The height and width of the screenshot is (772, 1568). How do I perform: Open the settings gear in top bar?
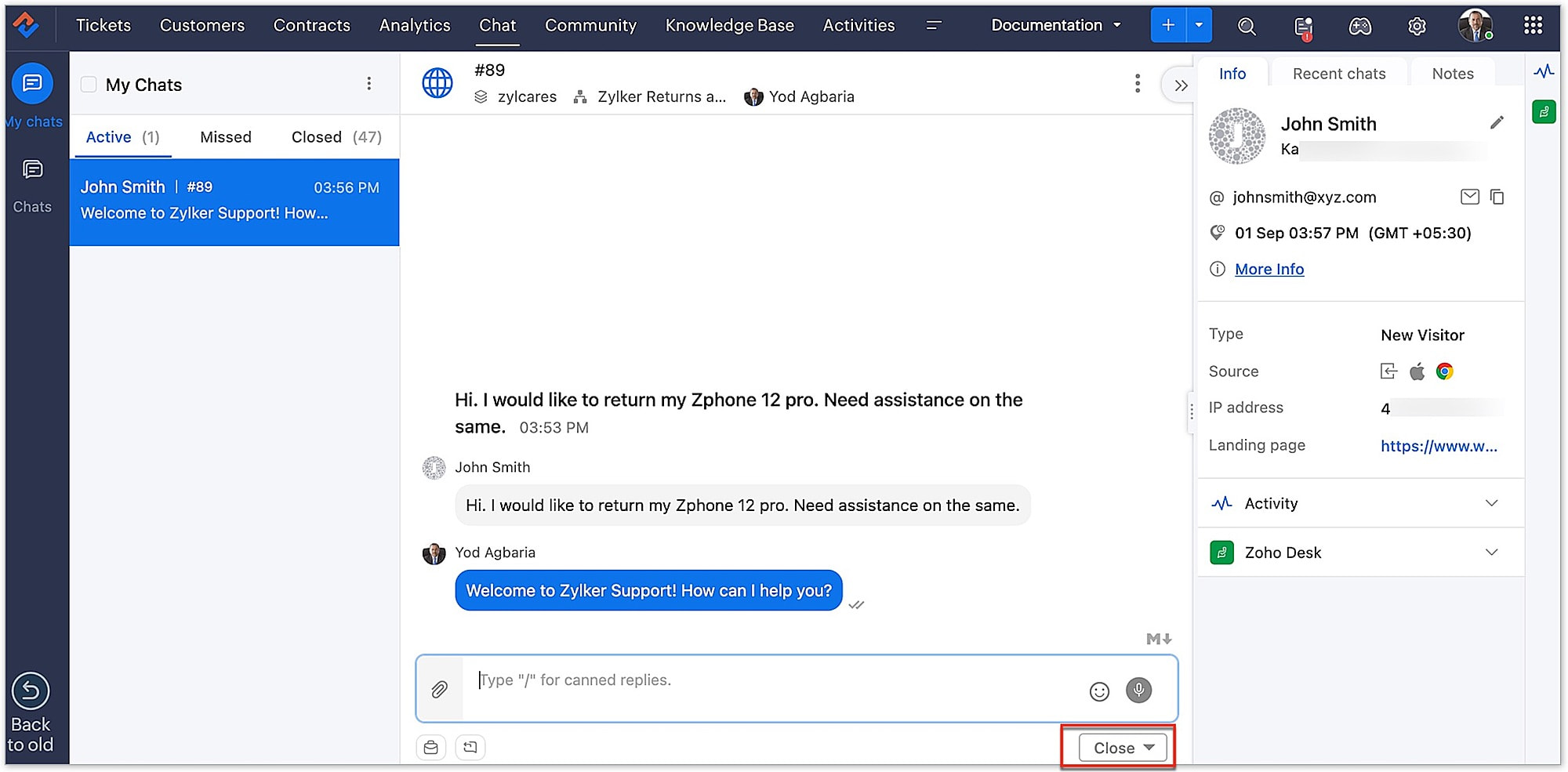click(x=1416, y=26)
